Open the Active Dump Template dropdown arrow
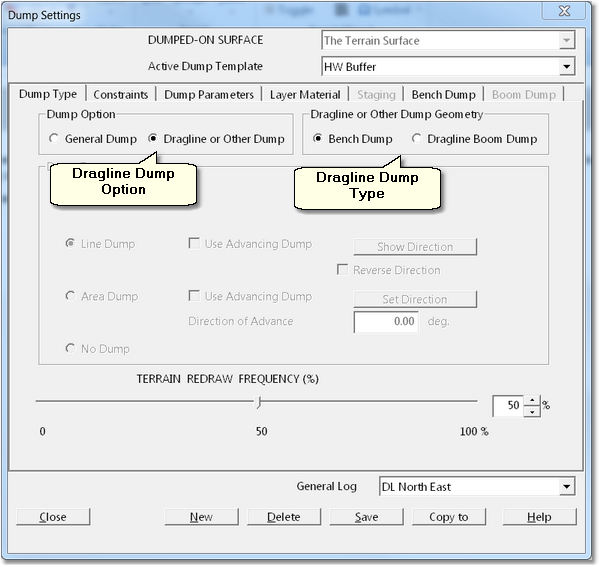Viewport: 599px width, 567px height. [x=567, y=66]
